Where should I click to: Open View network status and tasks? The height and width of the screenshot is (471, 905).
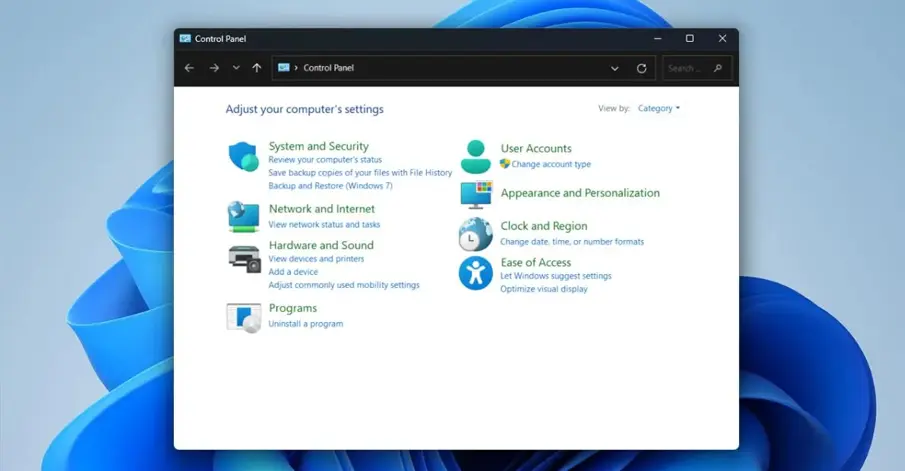click(x=324, y=225)
